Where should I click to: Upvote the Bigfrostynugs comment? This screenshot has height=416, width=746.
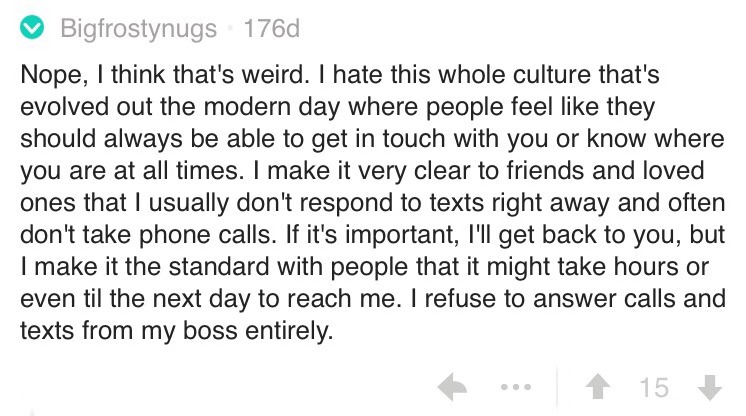pyautogui.click(x=598, y=386)
